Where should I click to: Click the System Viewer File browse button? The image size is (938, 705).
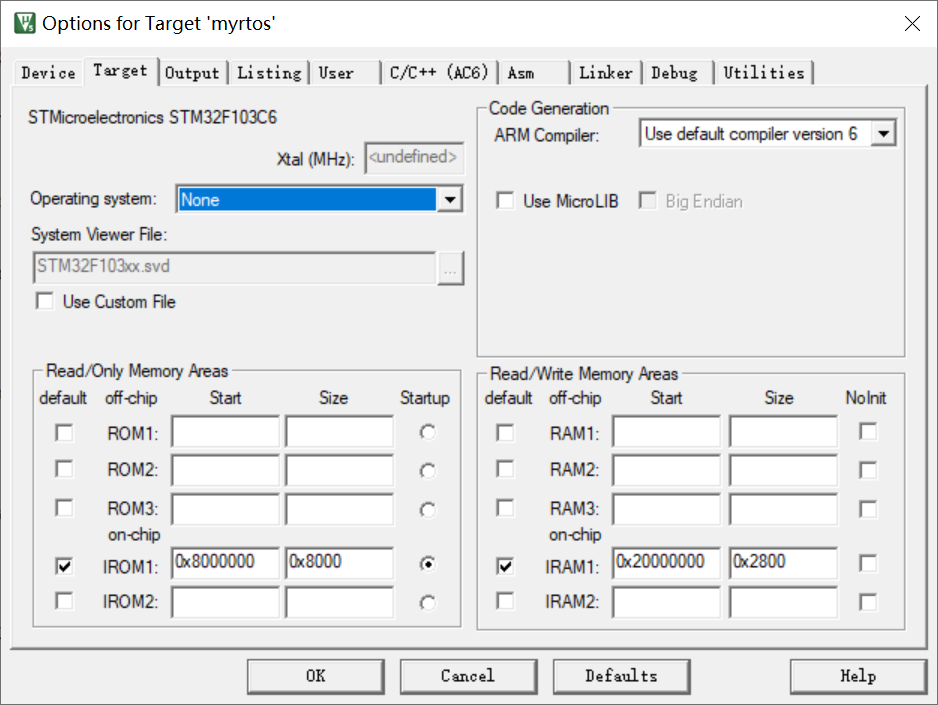tap(450, 268)
